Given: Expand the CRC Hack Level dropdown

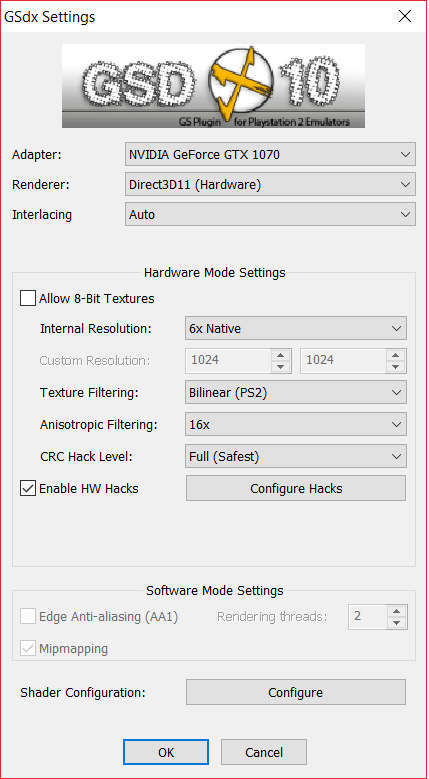Looking at the screenshot, I should tap(296, 457).
